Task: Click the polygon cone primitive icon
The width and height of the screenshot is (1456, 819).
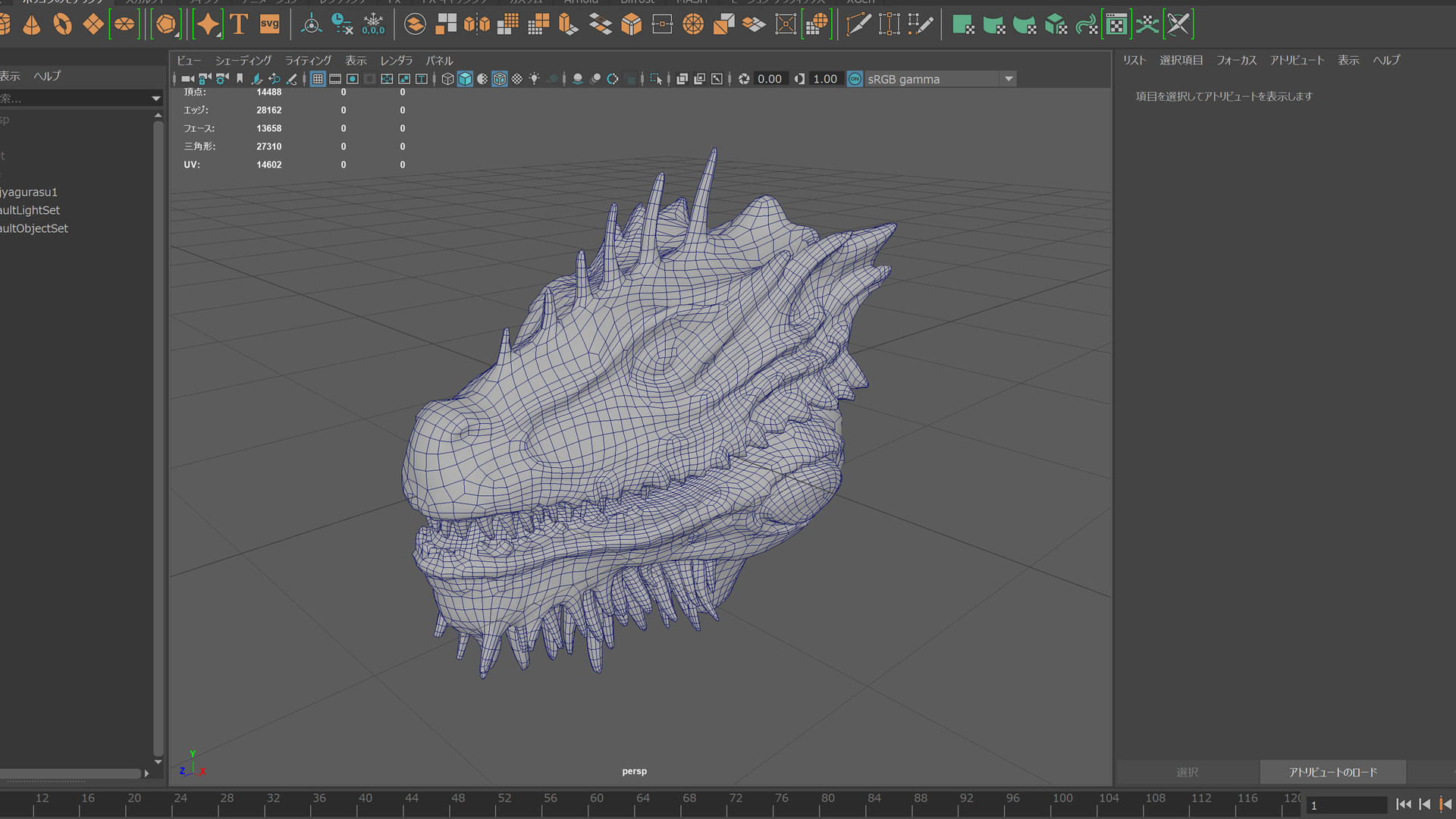Action: point(31,25)
